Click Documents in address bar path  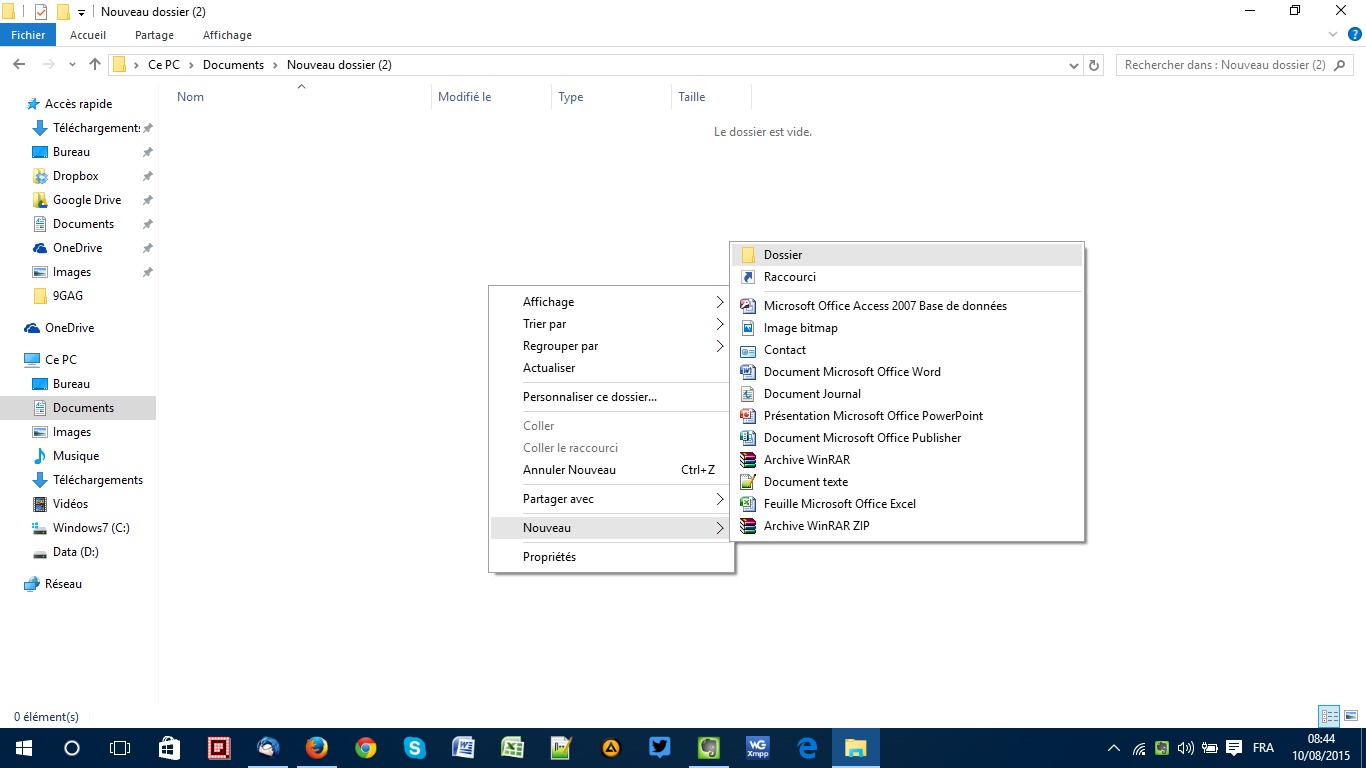pos(233,65)
